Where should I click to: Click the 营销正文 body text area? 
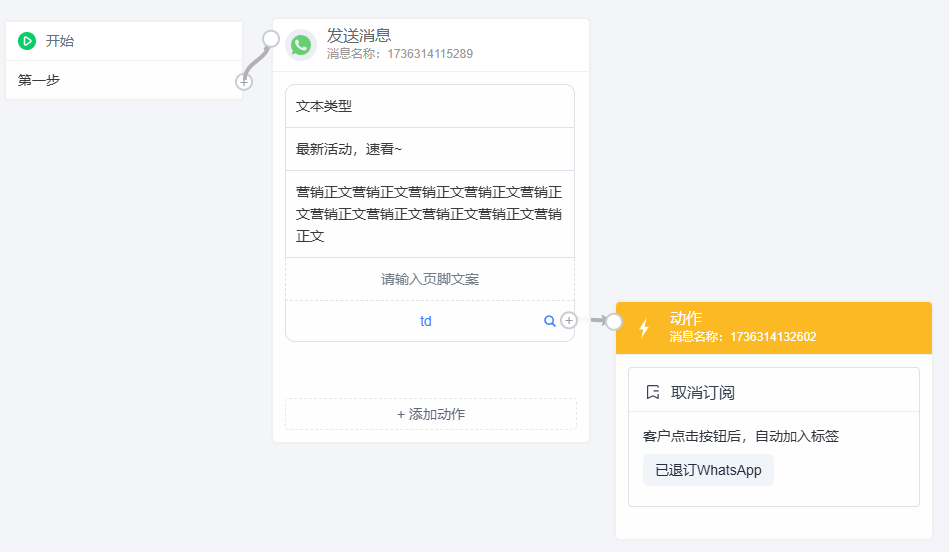(x=430, y=214)
